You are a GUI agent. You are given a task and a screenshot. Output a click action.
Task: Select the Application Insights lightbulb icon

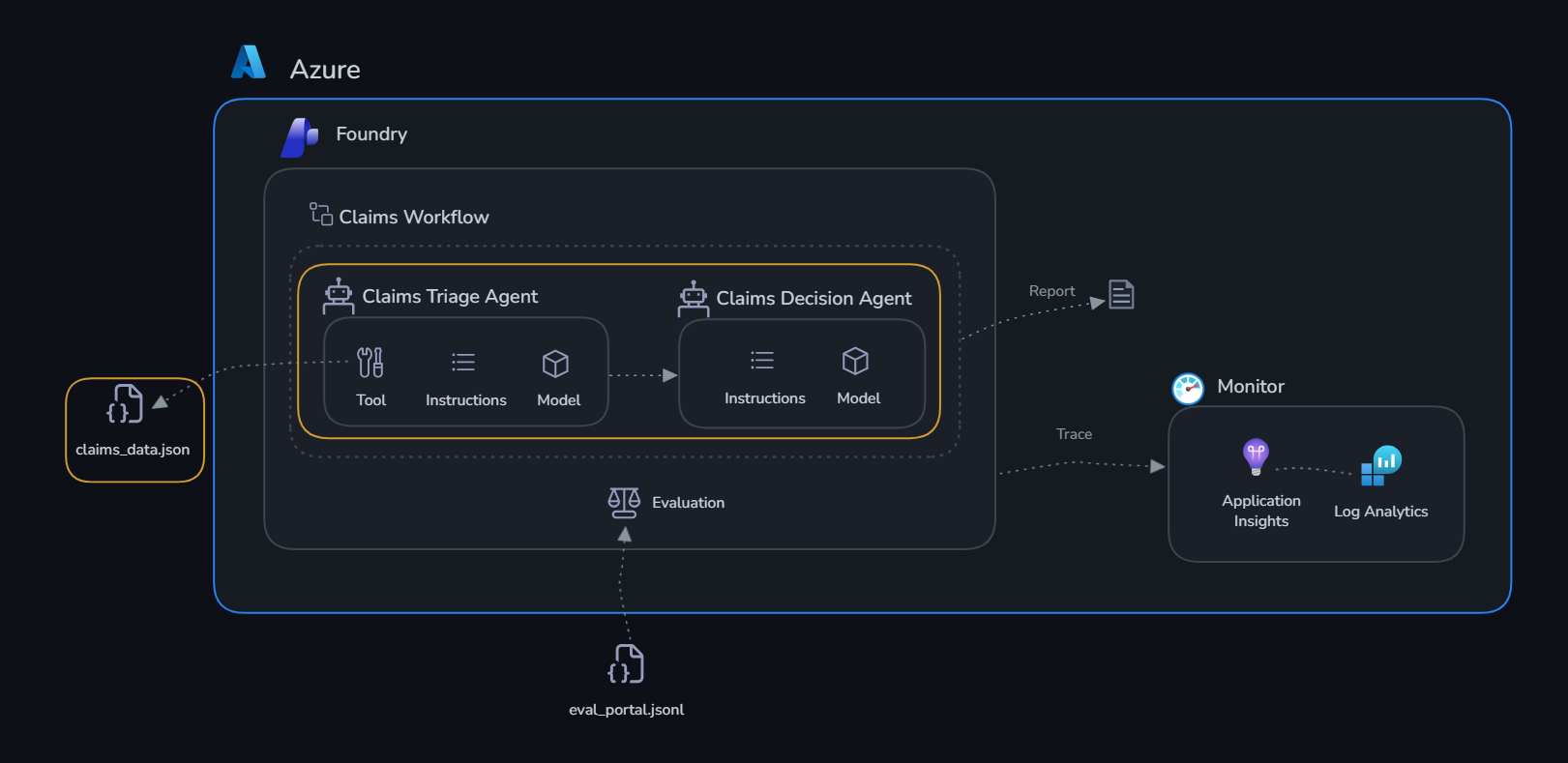pos(1256,455)
